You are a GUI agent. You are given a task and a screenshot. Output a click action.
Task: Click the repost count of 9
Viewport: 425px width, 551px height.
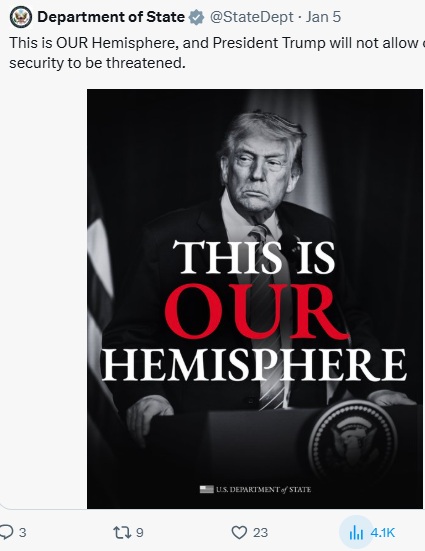(140, 533)
